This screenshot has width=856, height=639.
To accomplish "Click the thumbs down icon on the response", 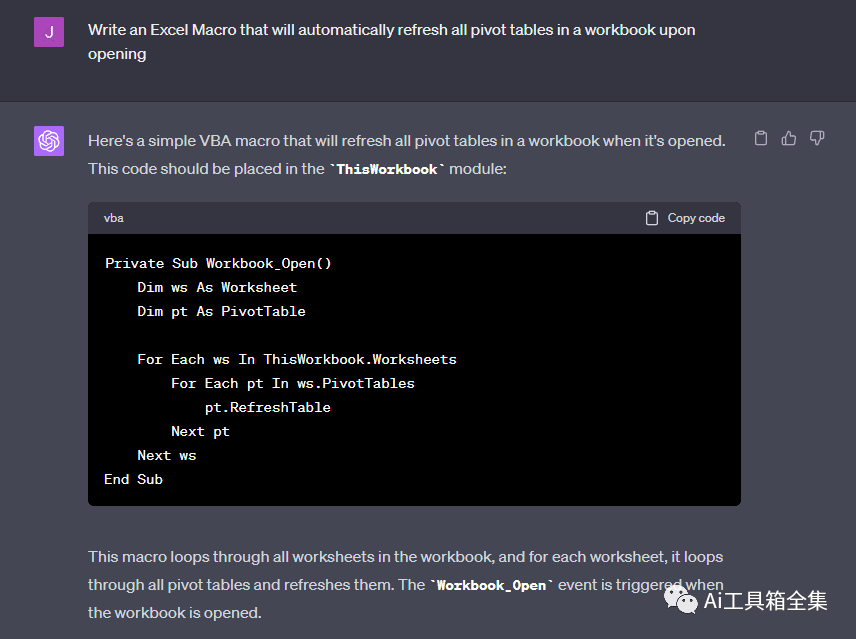I will (817, 138).
